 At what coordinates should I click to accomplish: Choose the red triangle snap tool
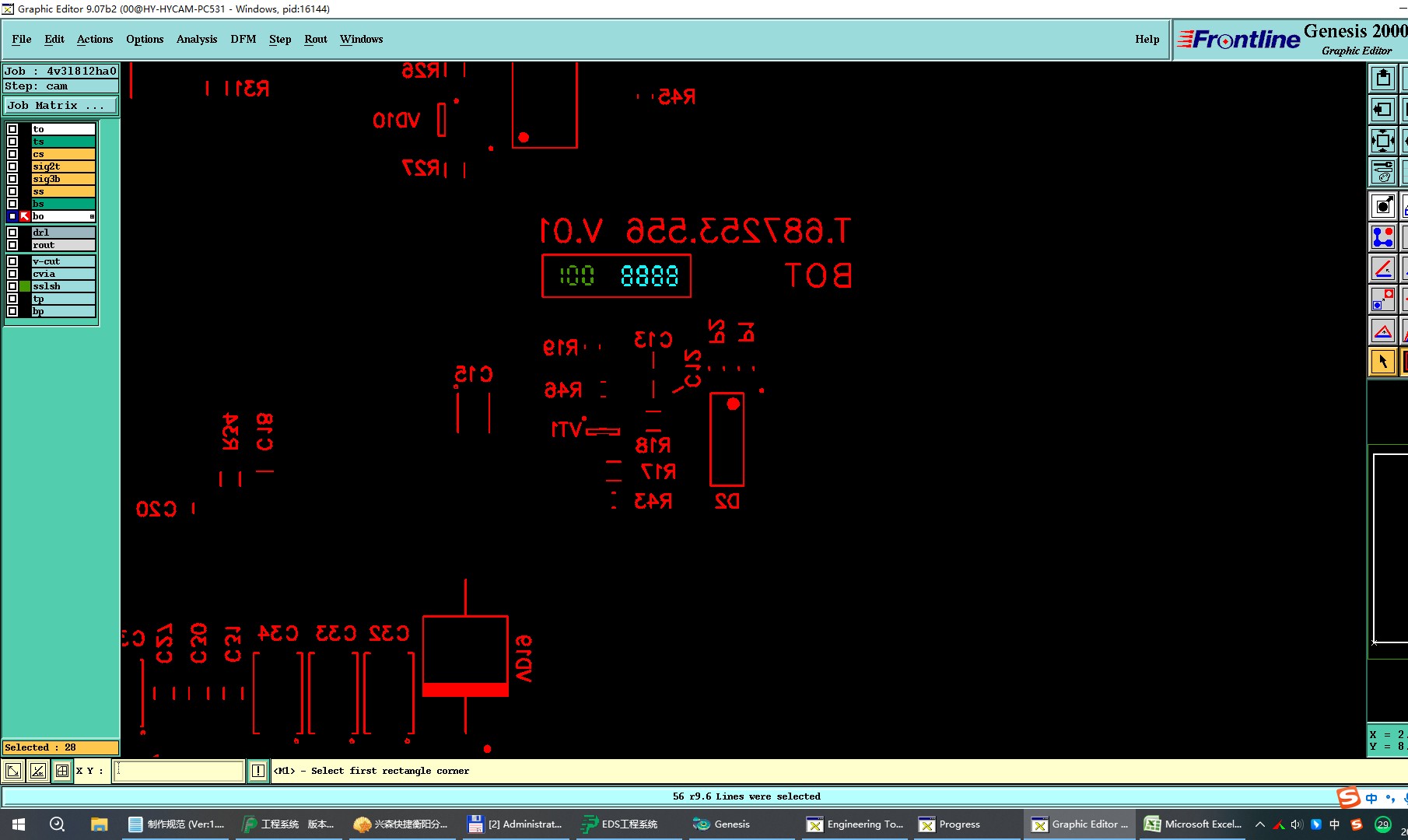coord(1382,331)
